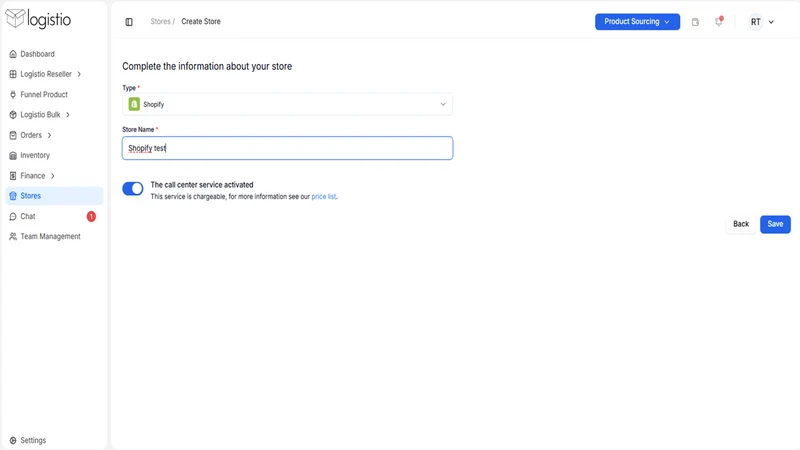Click the Chat unread badge
The image size is (800, 450).
[91, 216]
